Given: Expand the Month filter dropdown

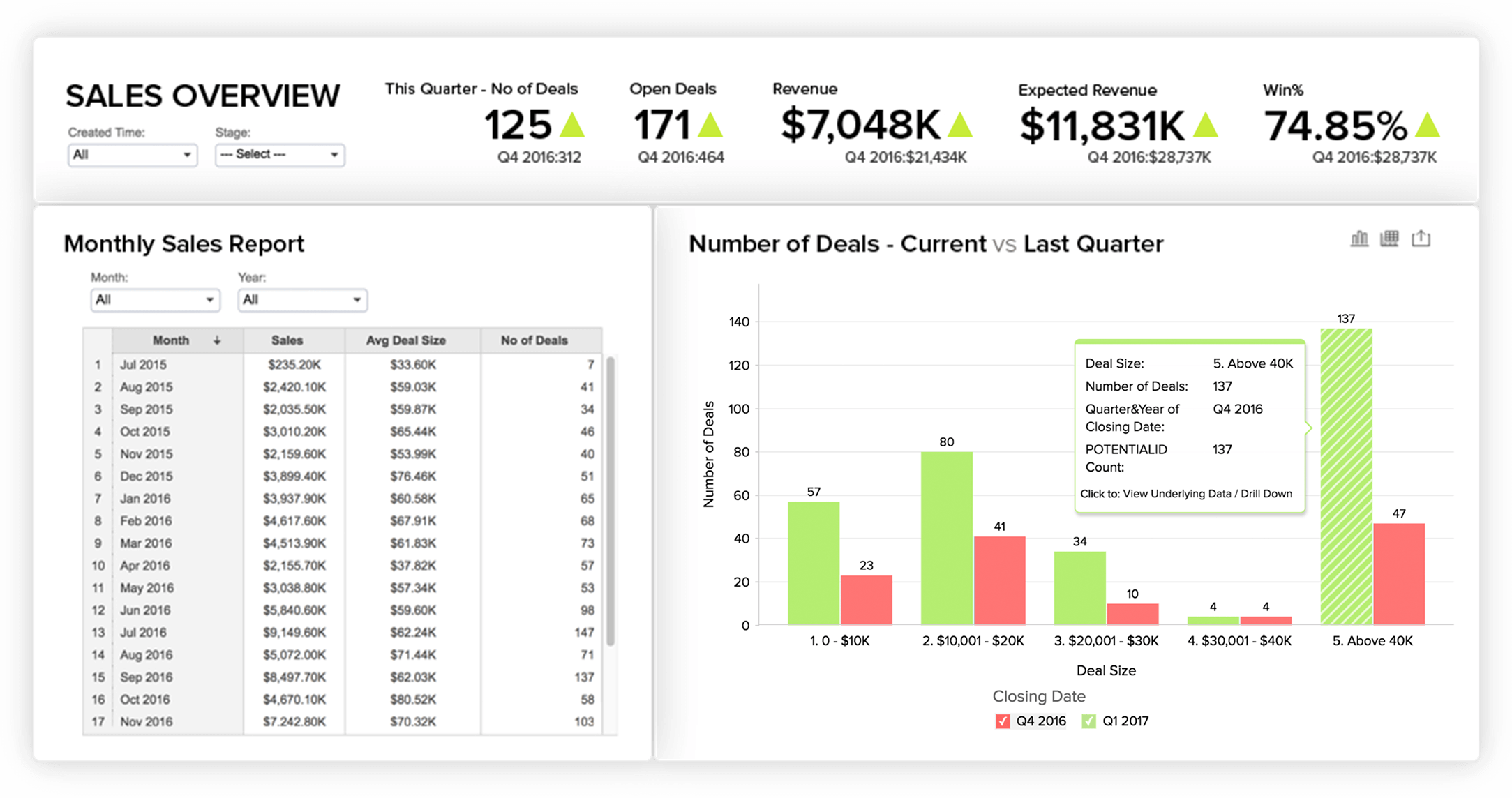Looking at the screenshot, I should point(155,300).
